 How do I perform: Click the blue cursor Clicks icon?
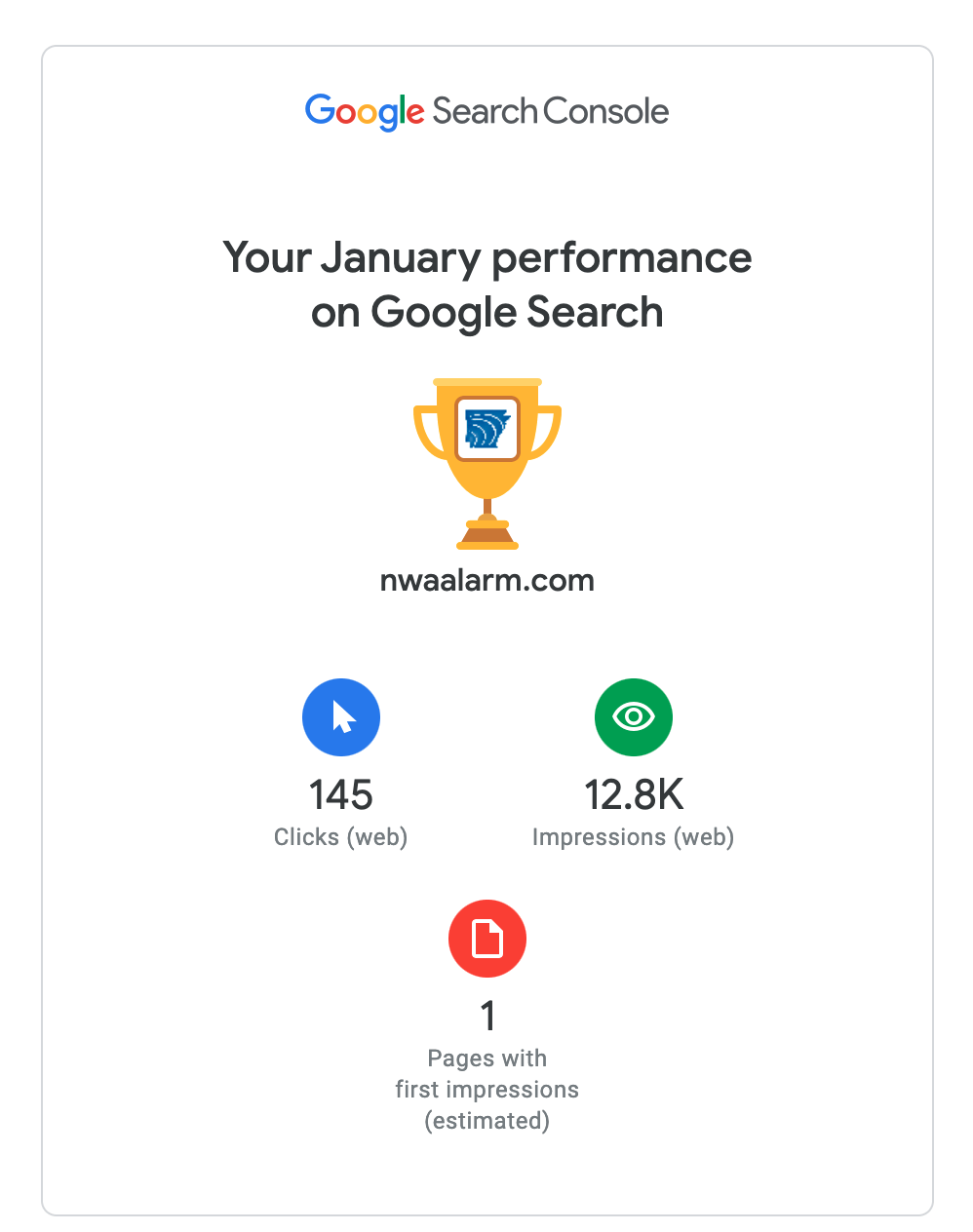340,717
